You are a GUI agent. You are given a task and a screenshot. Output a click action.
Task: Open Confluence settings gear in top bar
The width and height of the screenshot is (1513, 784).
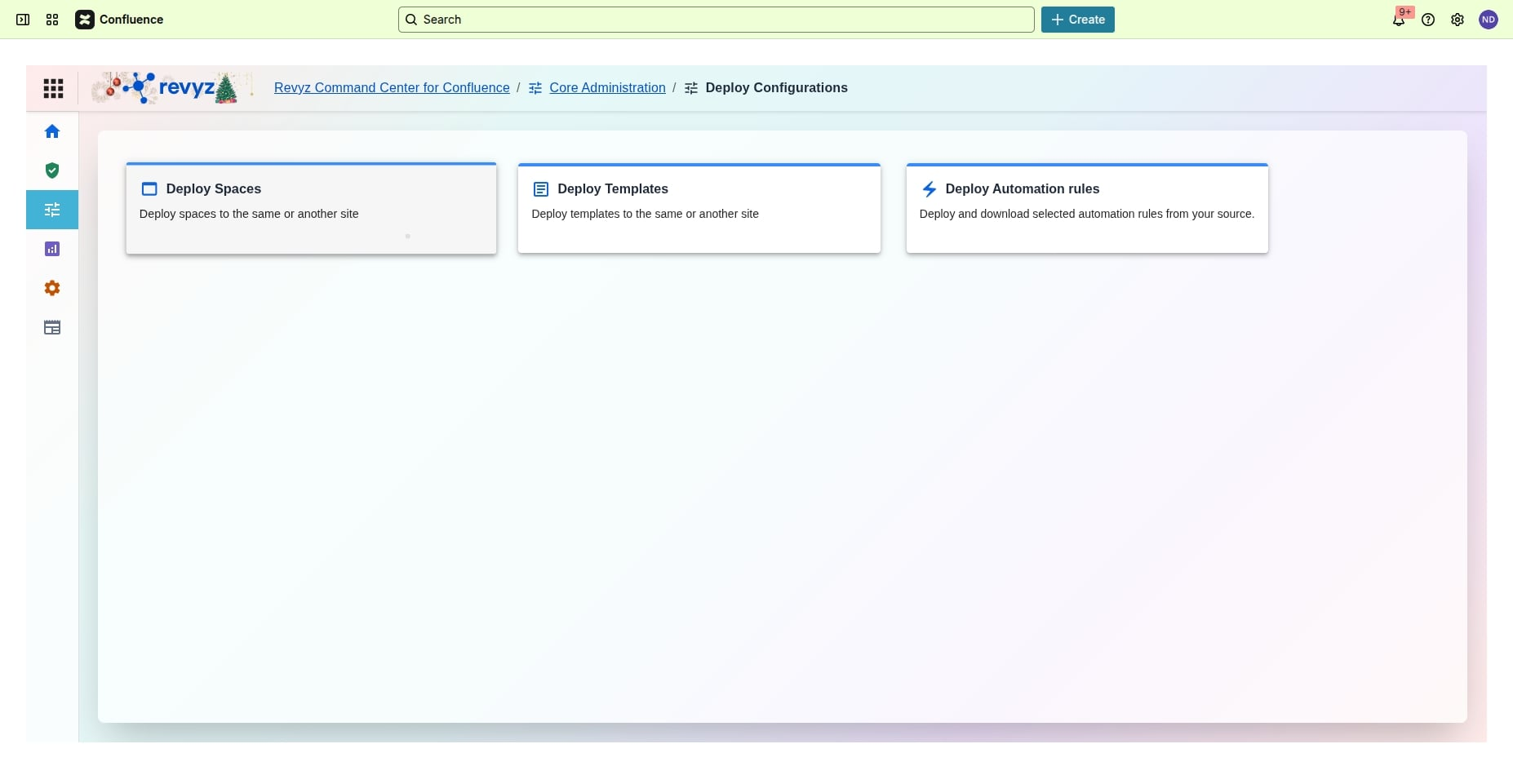(1458, 20)
